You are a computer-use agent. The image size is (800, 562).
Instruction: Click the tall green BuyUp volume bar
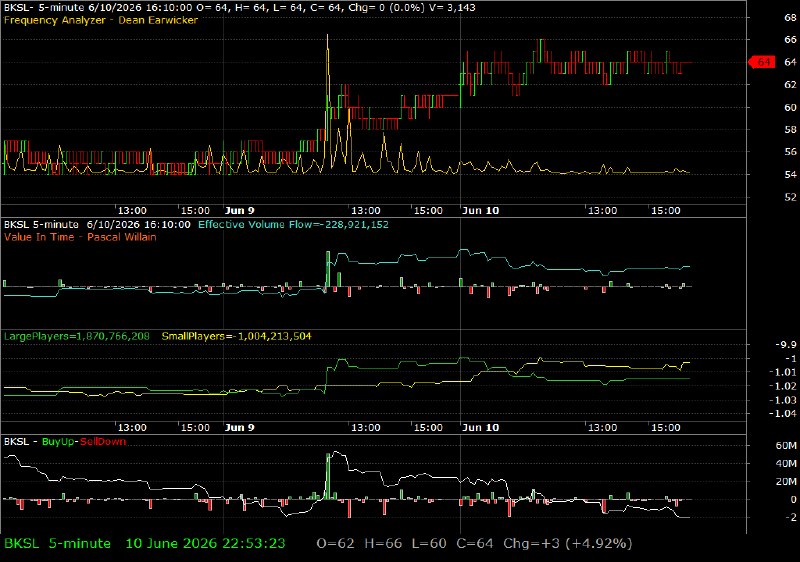tap(328, 476)
